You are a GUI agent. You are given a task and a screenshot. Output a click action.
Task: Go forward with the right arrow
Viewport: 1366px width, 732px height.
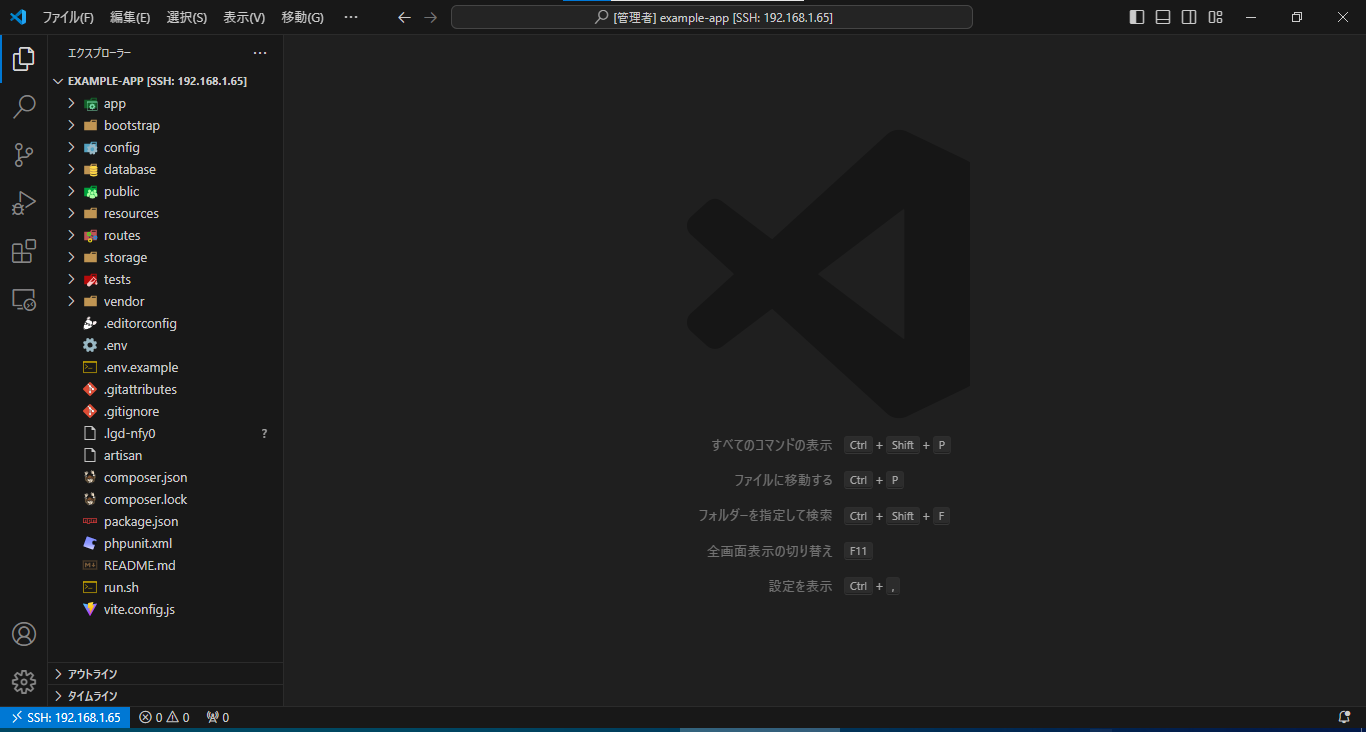point(431,17)
